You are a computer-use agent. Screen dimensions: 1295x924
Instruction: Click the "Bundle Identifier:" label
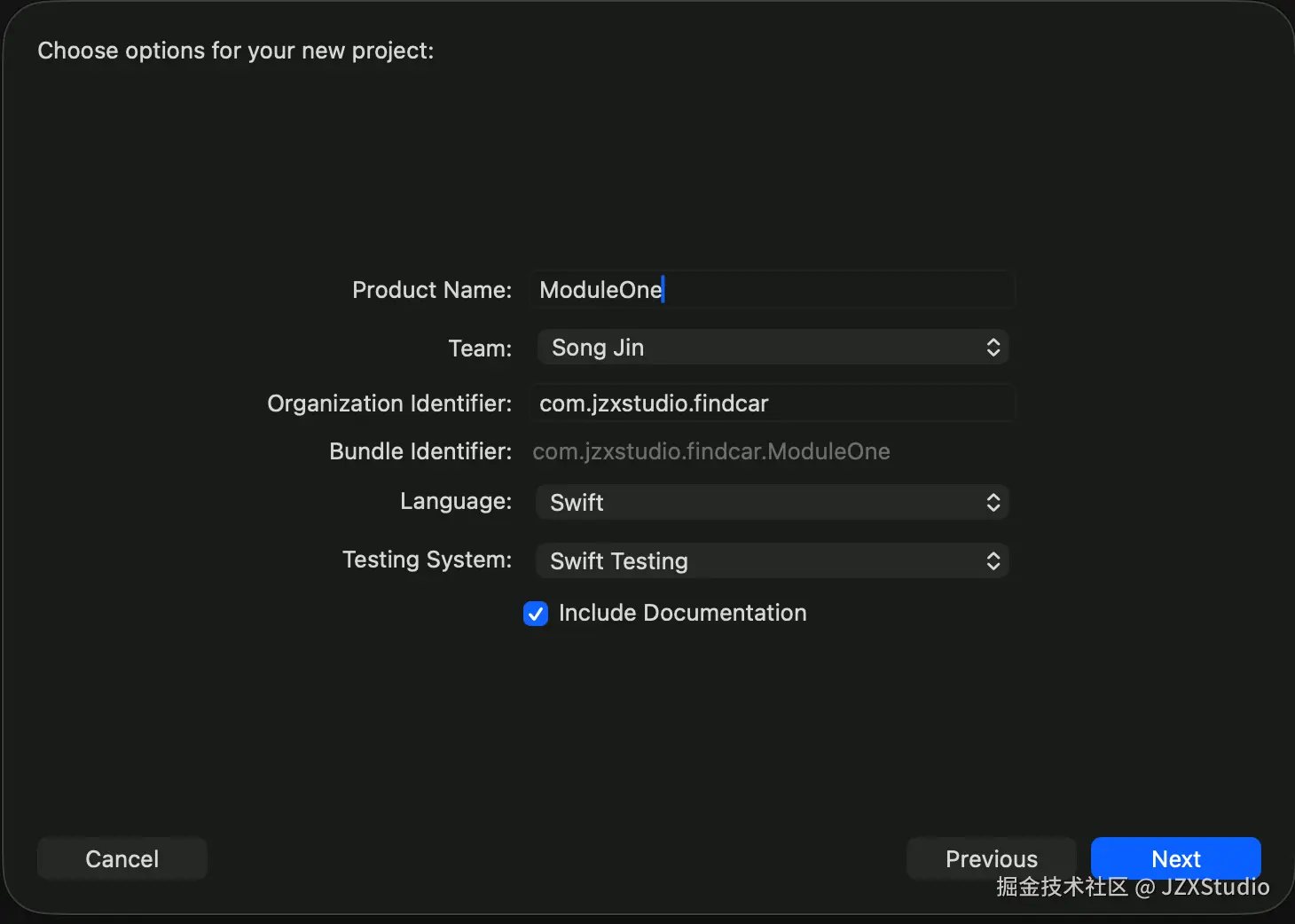click(420, 451)
